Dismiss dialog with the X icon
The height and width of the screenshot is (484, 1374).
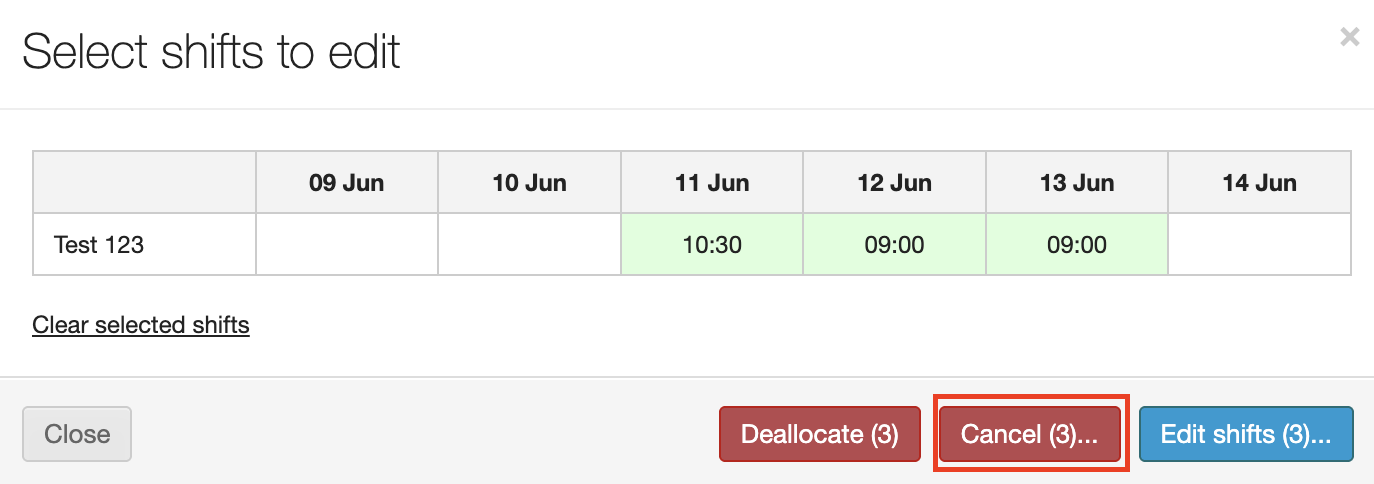tap(1349, 38)
